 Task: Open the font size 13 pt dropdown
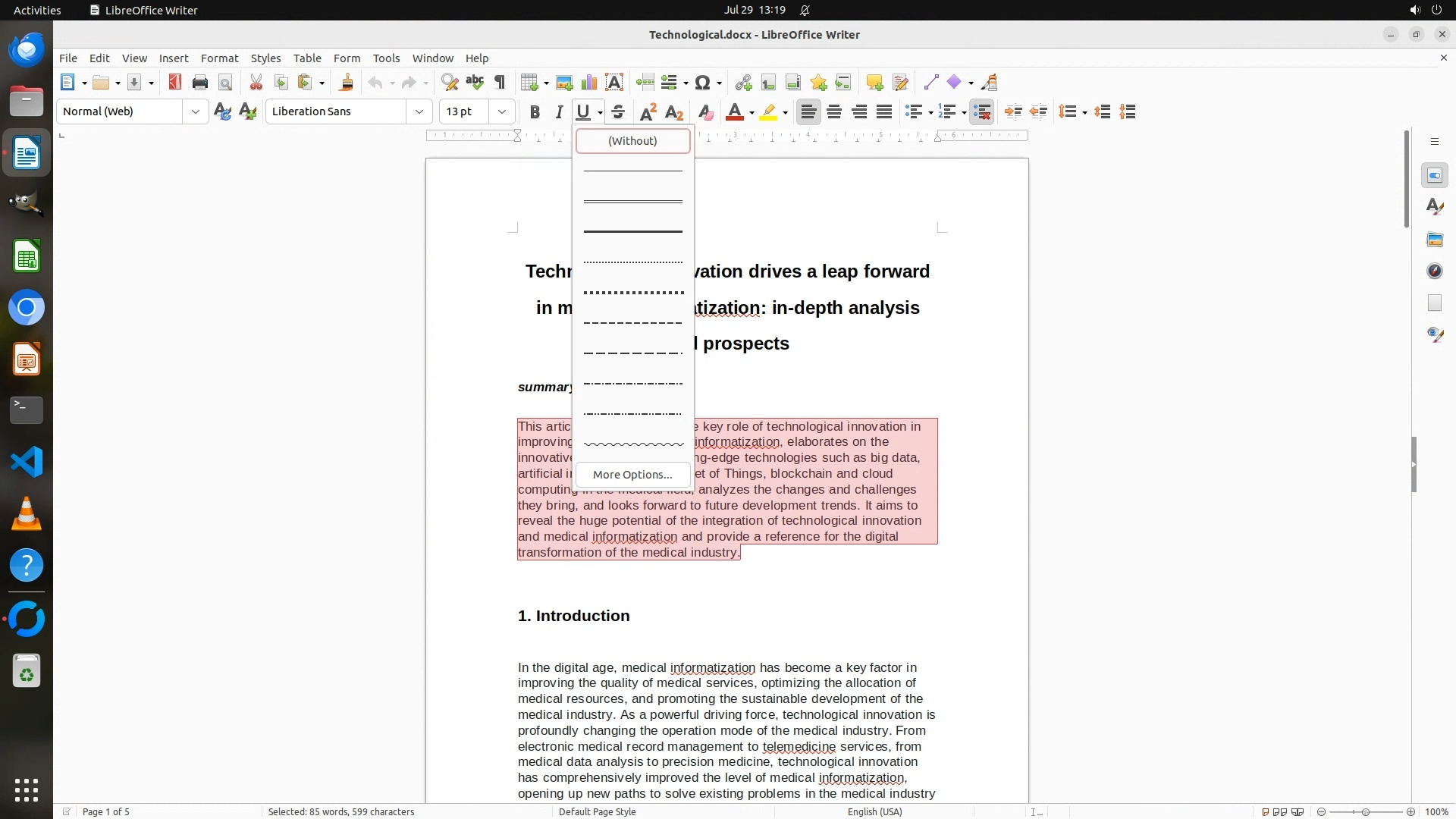pyautogui.click(x=502, y=111)
